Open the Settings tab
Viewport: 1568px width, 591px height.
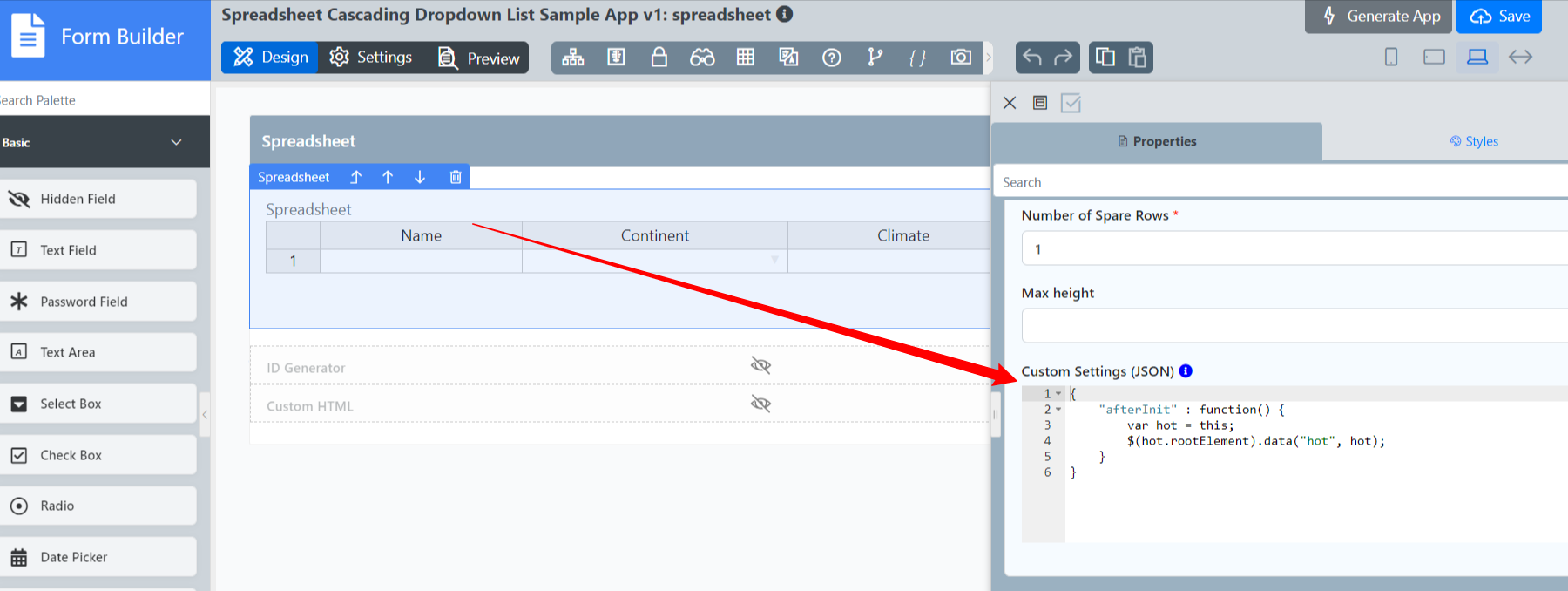click(371, 58)
